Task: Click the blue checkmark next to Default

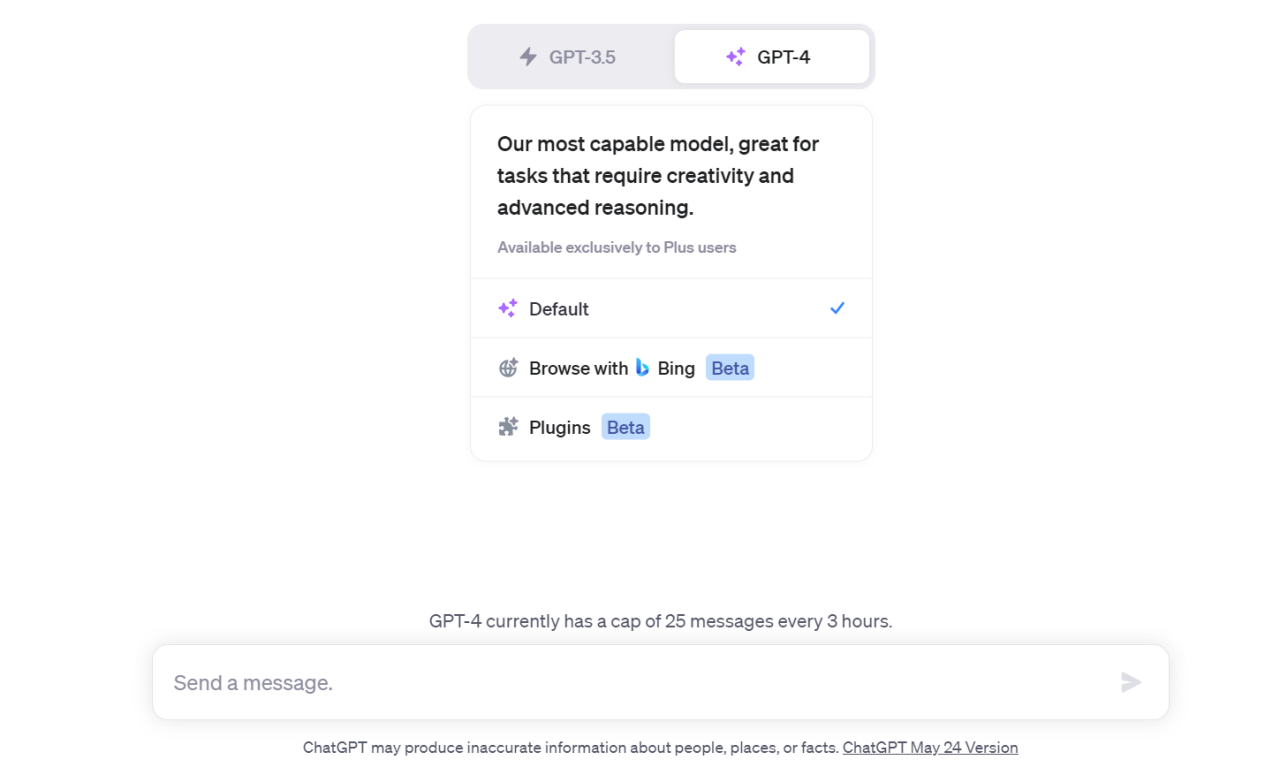Action: [837, 308]
